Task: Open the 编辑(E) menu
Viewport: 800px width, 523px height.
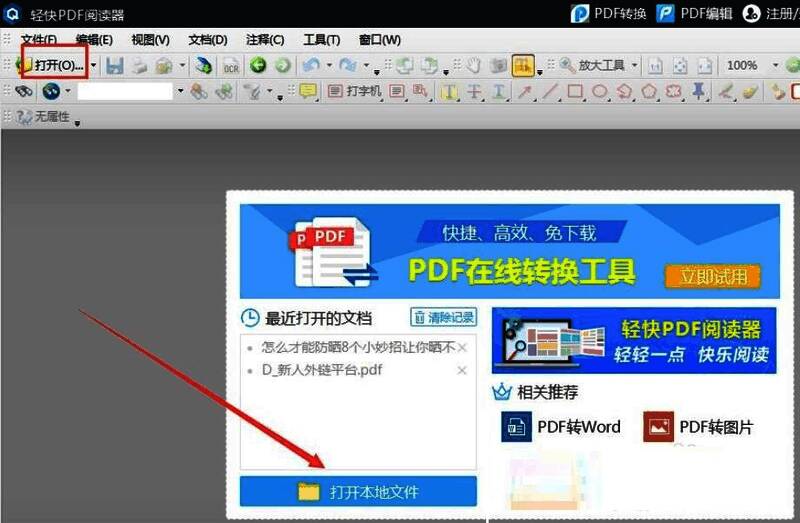Action: pos(94,40)
